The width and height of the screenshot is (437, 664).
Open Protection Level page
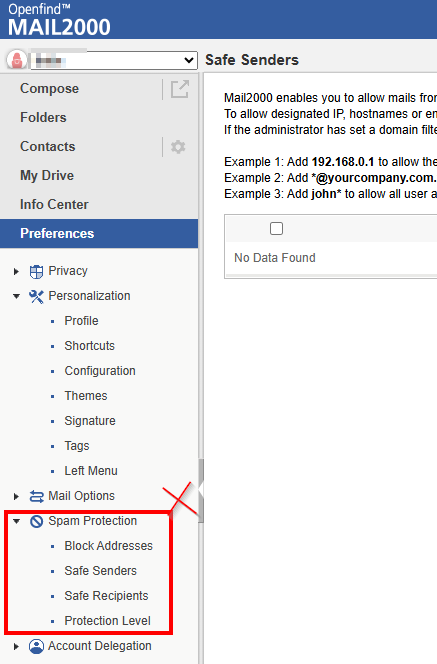(107, 621)
